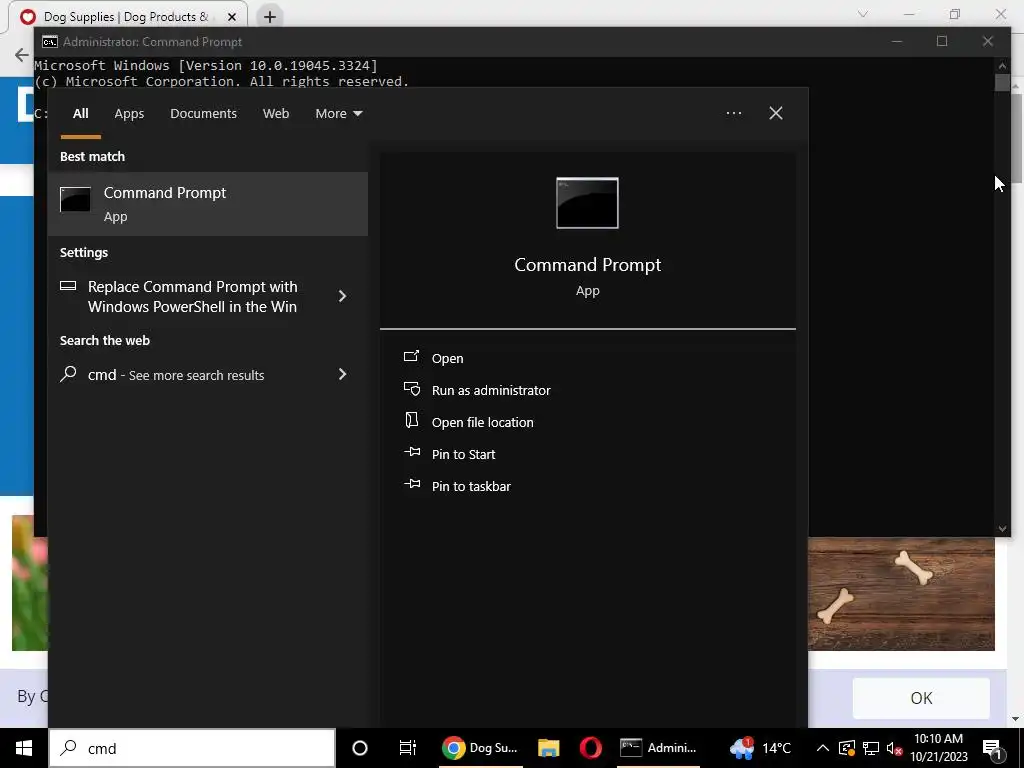The width and height of the screenshot is (1024, 768).
Task: Open File Explorer from the taskbar
Action: click(549, 748)
